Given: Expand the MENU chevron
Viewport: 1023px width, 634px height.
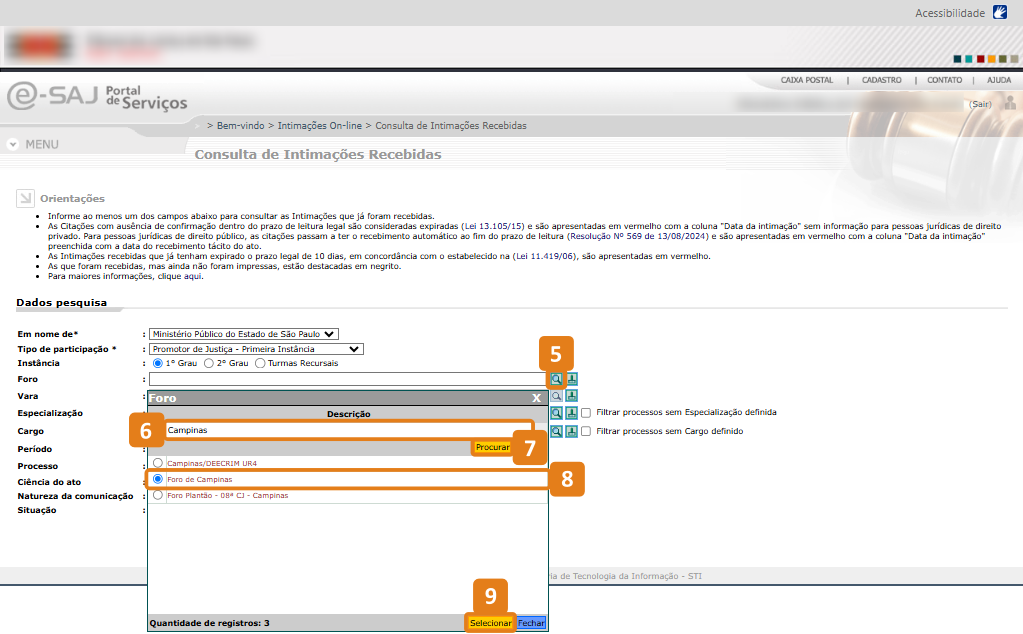Looking at the screenshot, I should (13, 144).
